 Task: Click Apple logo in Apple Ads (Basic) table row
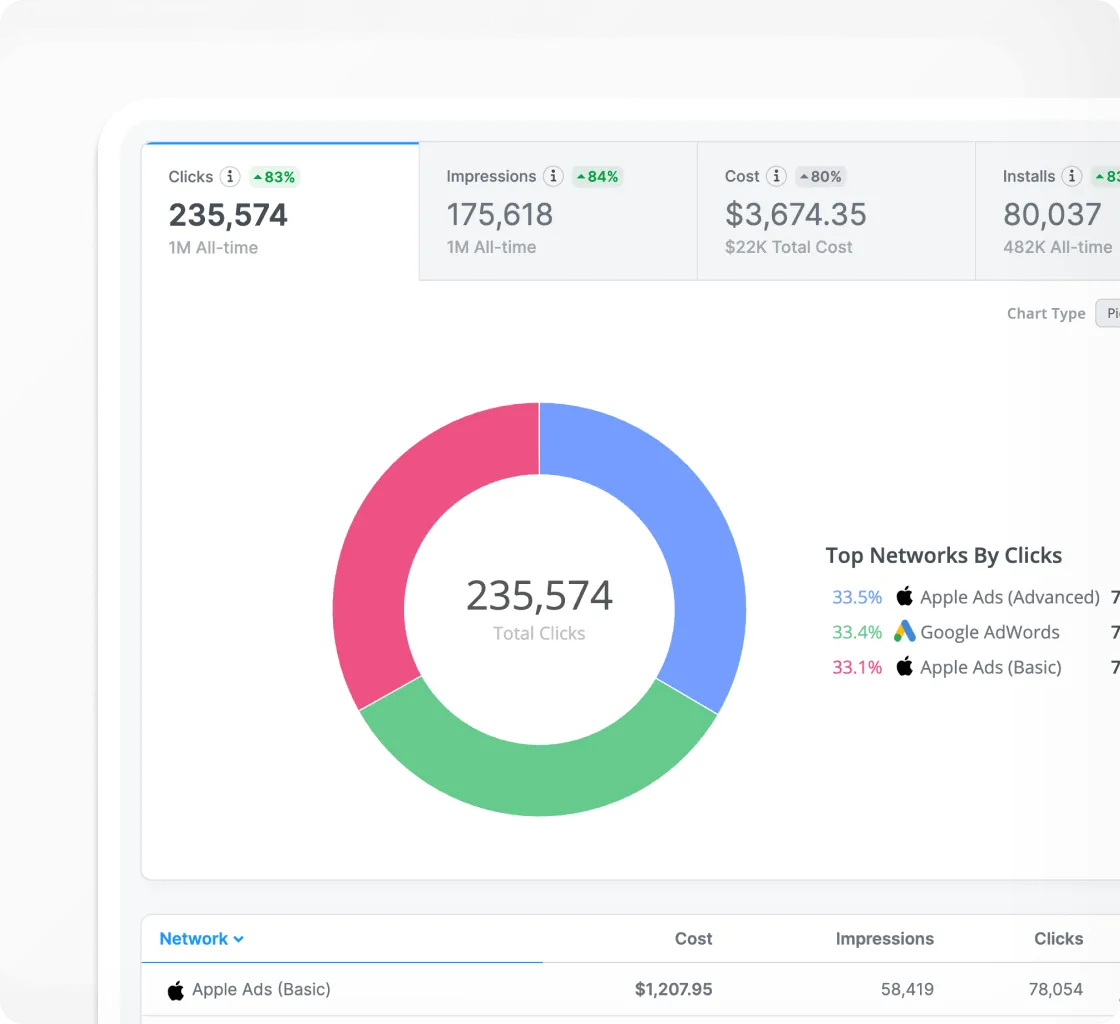pyautogui.click(x=176, y=990)
